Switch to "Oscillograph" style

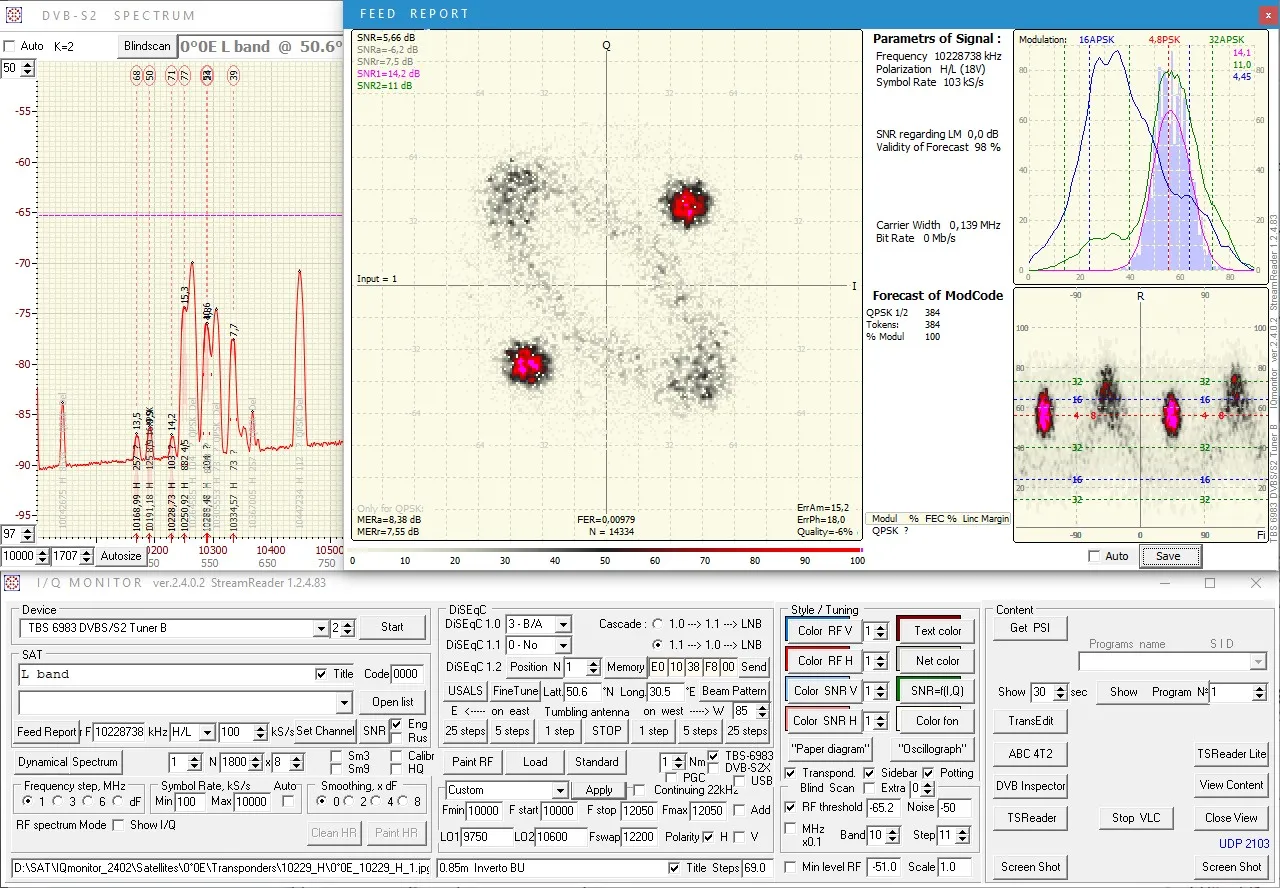931,749
